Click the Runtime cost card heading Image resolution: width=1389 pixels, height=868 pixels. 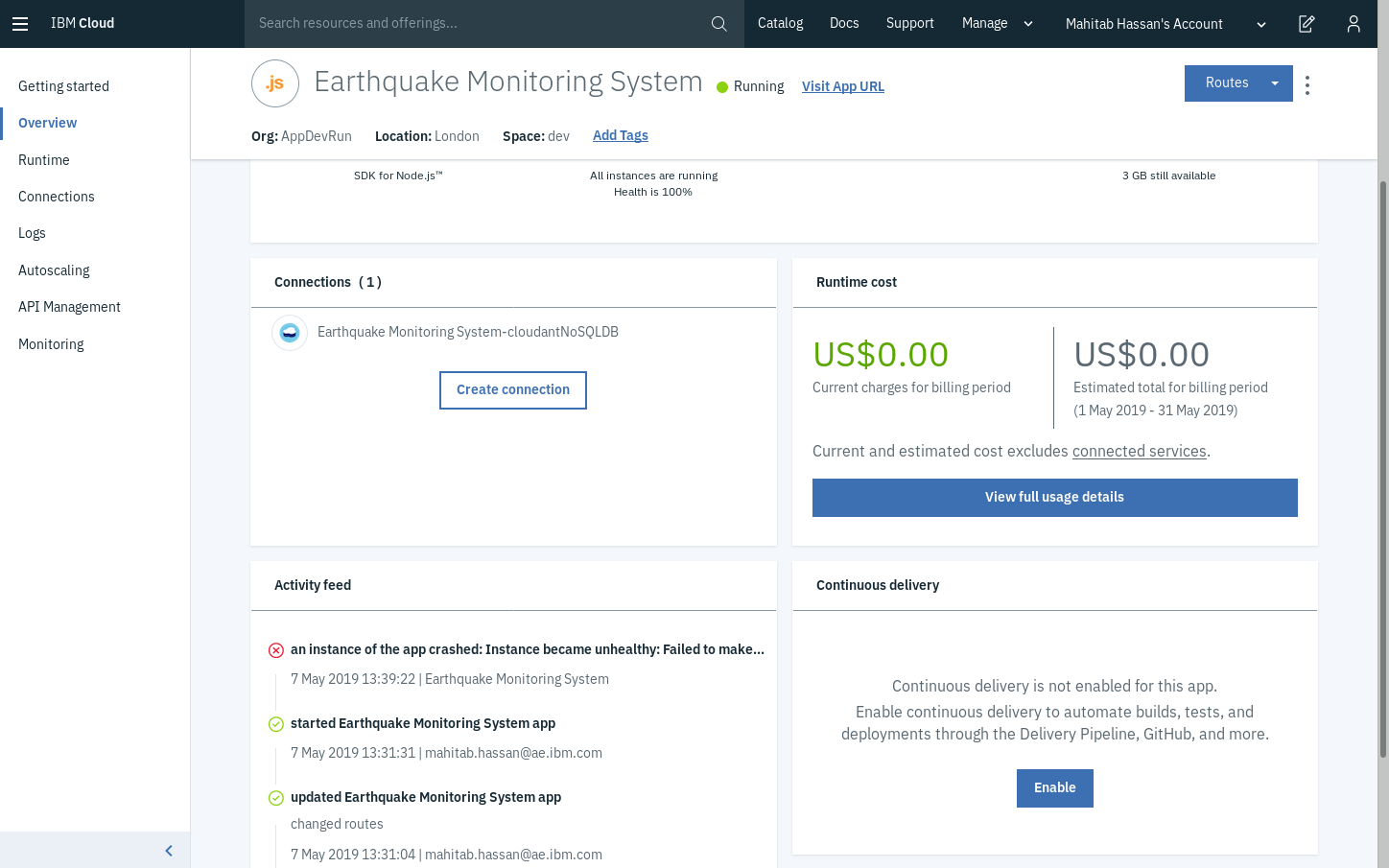(857, 282)
